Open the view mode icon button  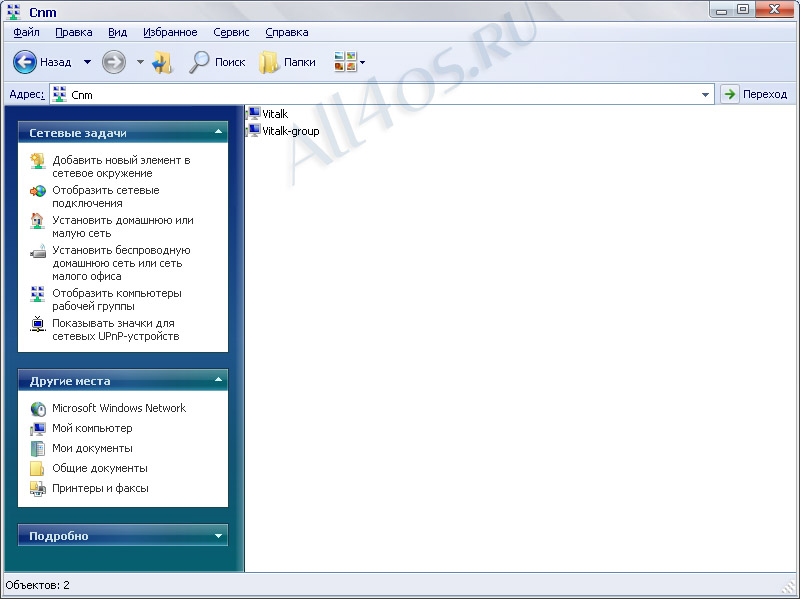point(345,62)
